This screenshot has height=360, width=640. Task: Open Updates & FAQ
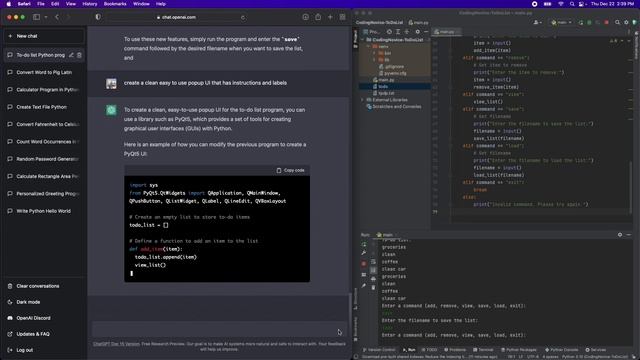(x=44, y=334)
